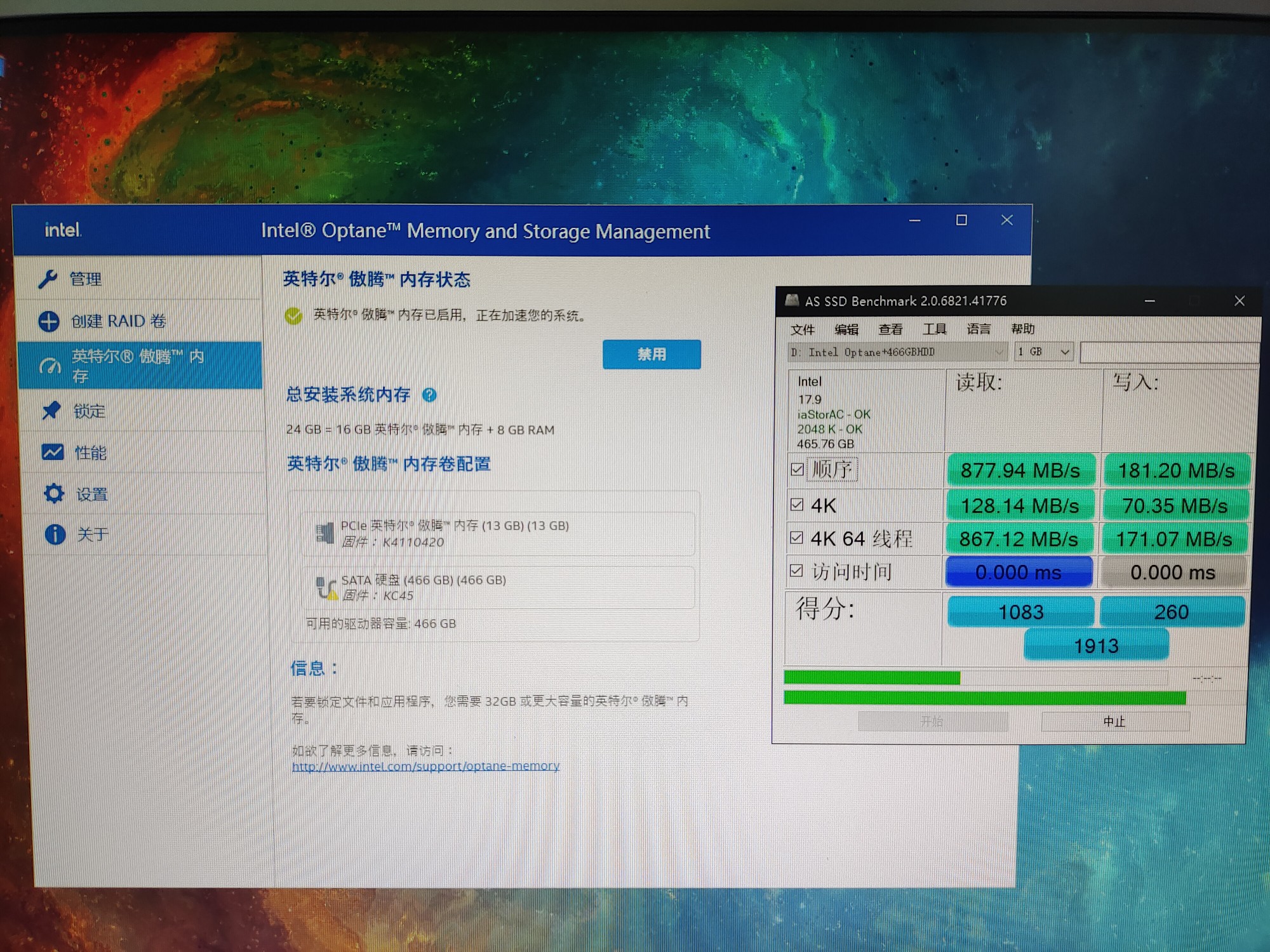Image resolution: width=1270 pixels, height=952 pixels.
Task: Open the drive selector D: Intel Optane+466GBHDD
Action: [x=897, y=352]
